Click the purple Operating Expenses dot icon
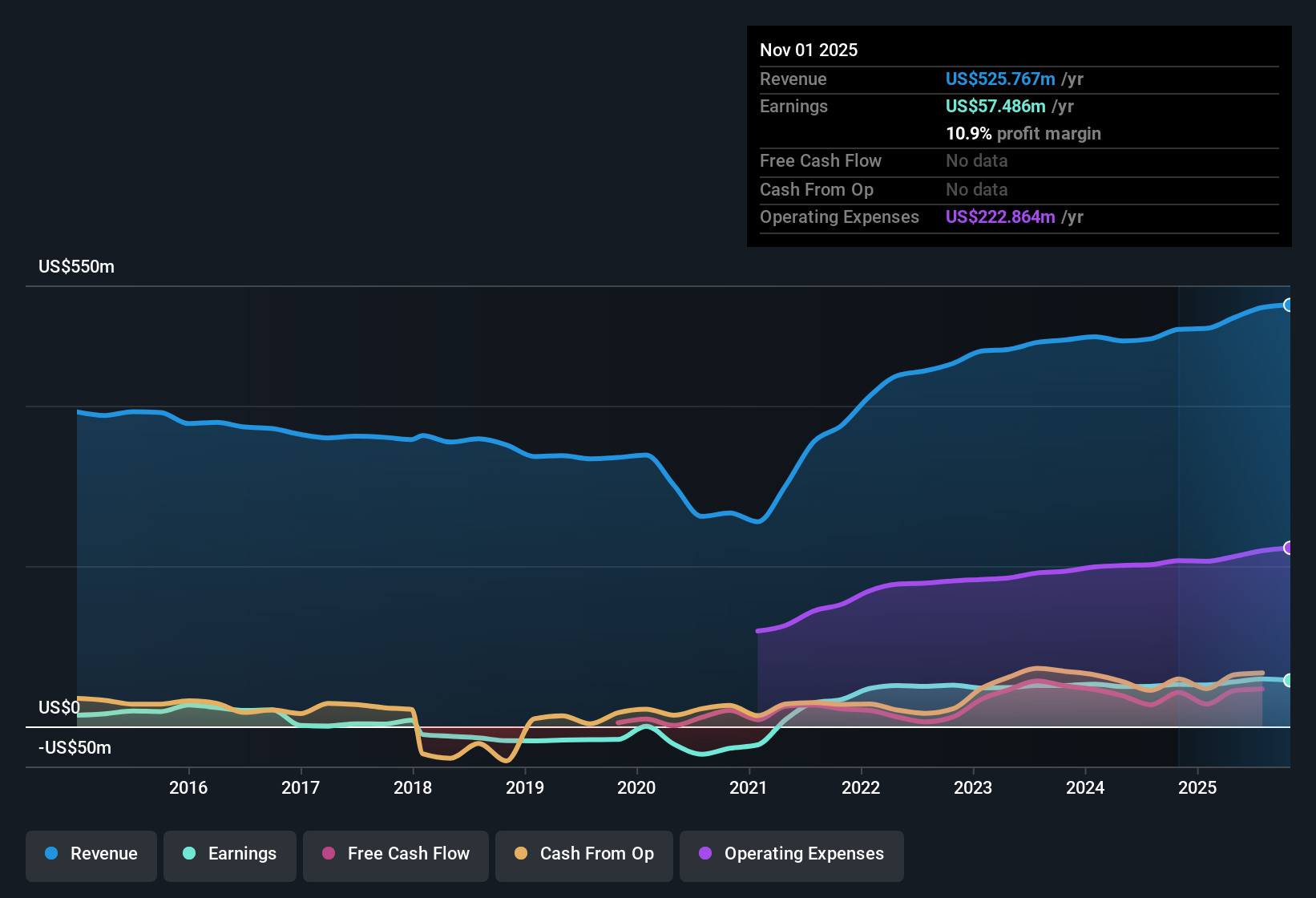1316x898 pixels. click(x=704, y=854)
